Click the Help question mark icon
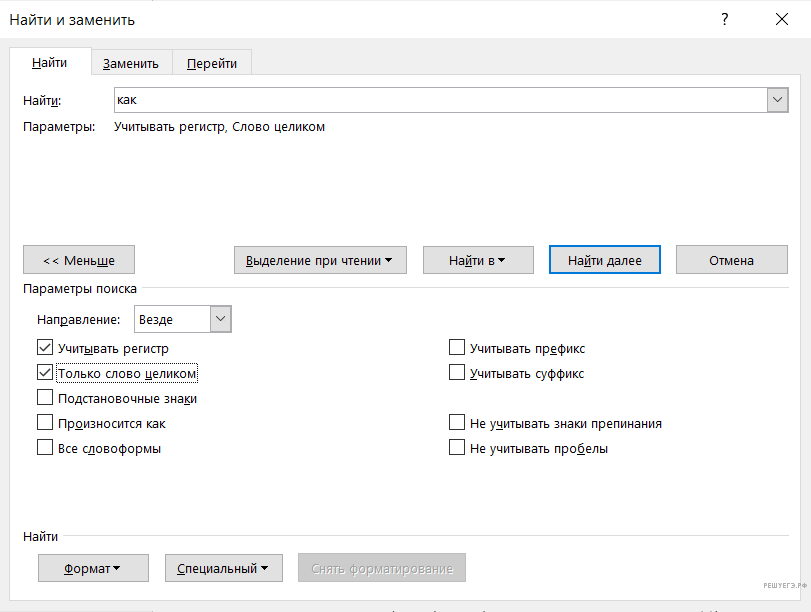This screenshot has width=811, height=612. click(725, 20)
